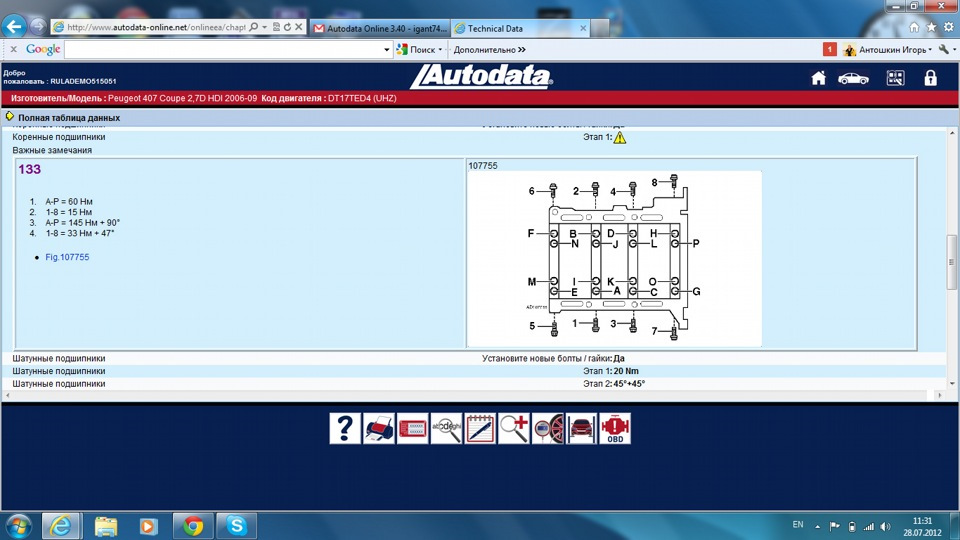Open the Антошкин Игорь account dropdown
Screen dimensions: 960x540
coord(895,49)
